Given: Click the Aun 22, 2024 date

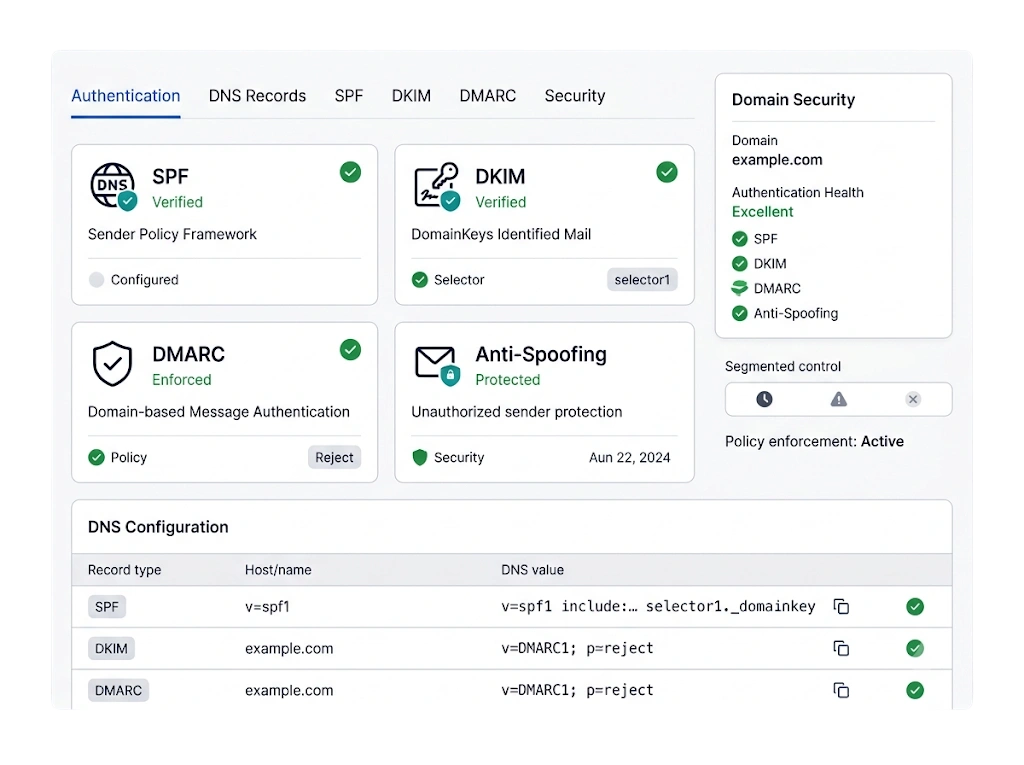Looking at the screenshot, I should click(630, 457).
